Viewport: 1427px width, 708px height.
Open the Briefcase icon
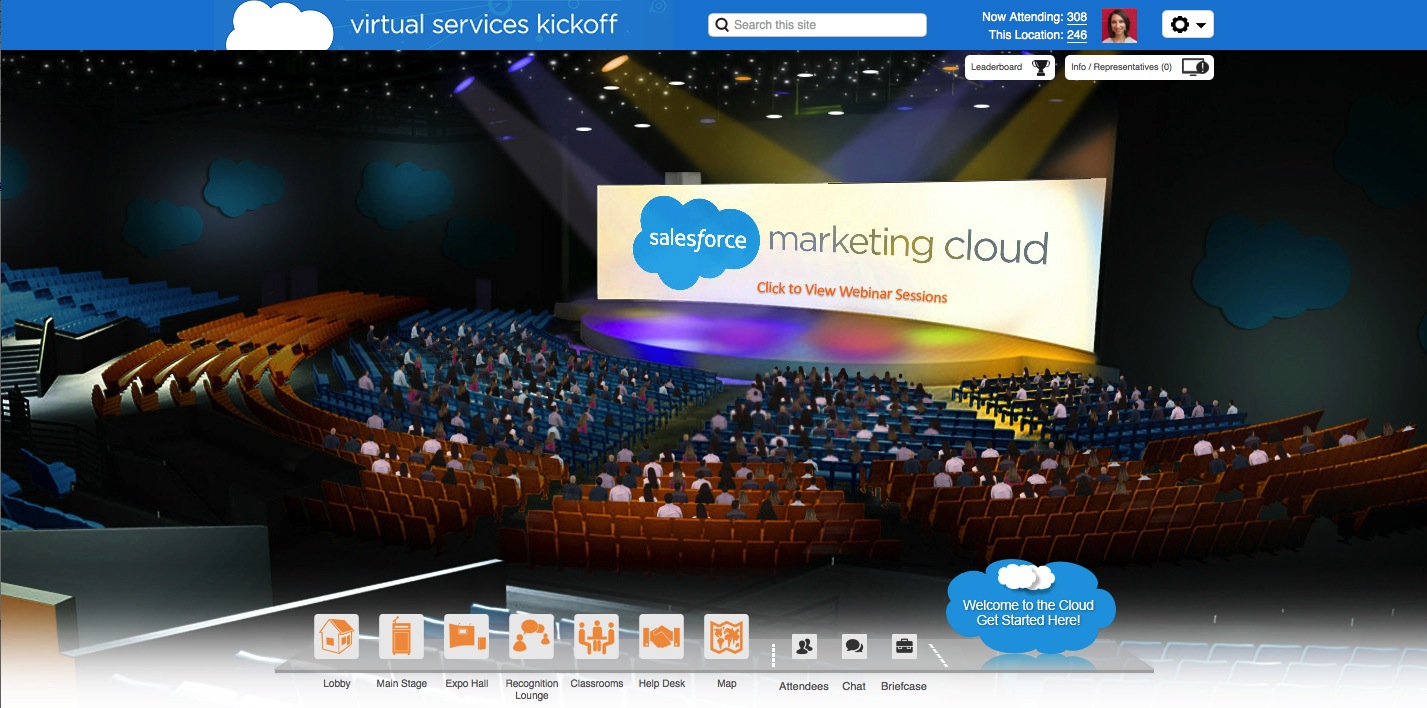[904, 647]
